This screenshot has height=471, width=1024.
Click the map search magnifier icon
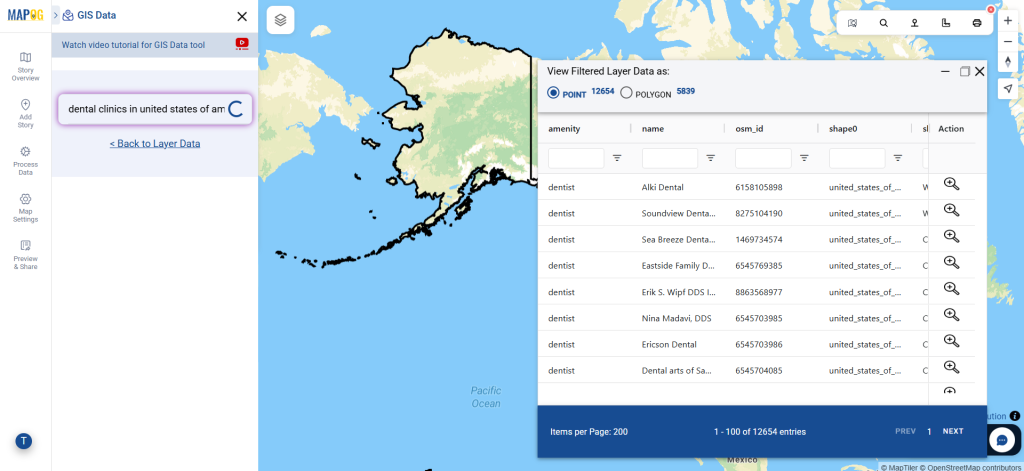coord(883,22)
